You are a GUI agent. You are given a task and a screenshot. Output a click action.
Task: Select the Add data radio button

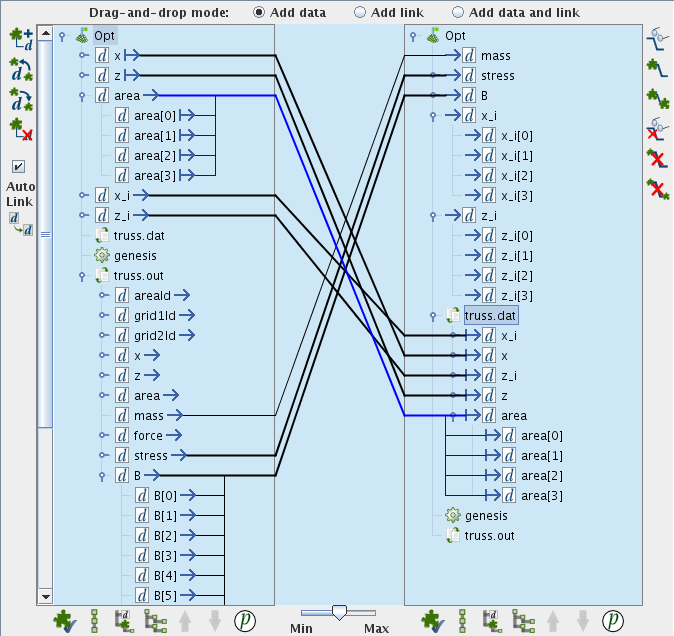[259, 12]
